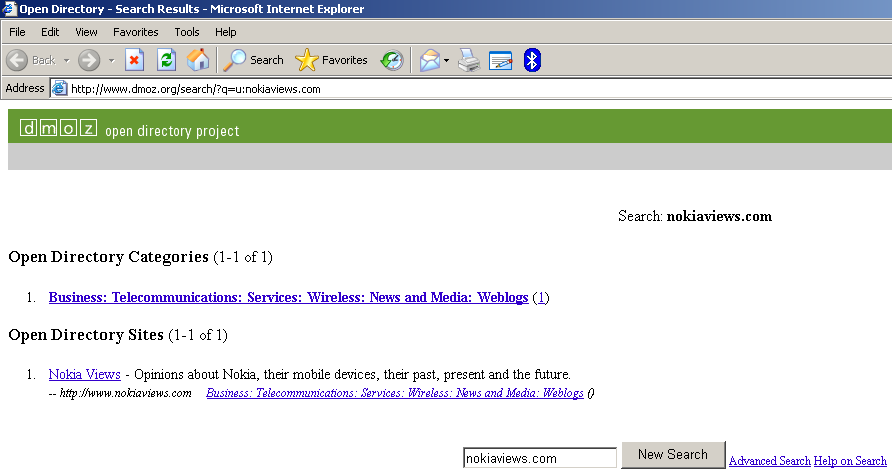892x473 pixels.
Task: Open the Favorites menu
Action: click(135, 32)
